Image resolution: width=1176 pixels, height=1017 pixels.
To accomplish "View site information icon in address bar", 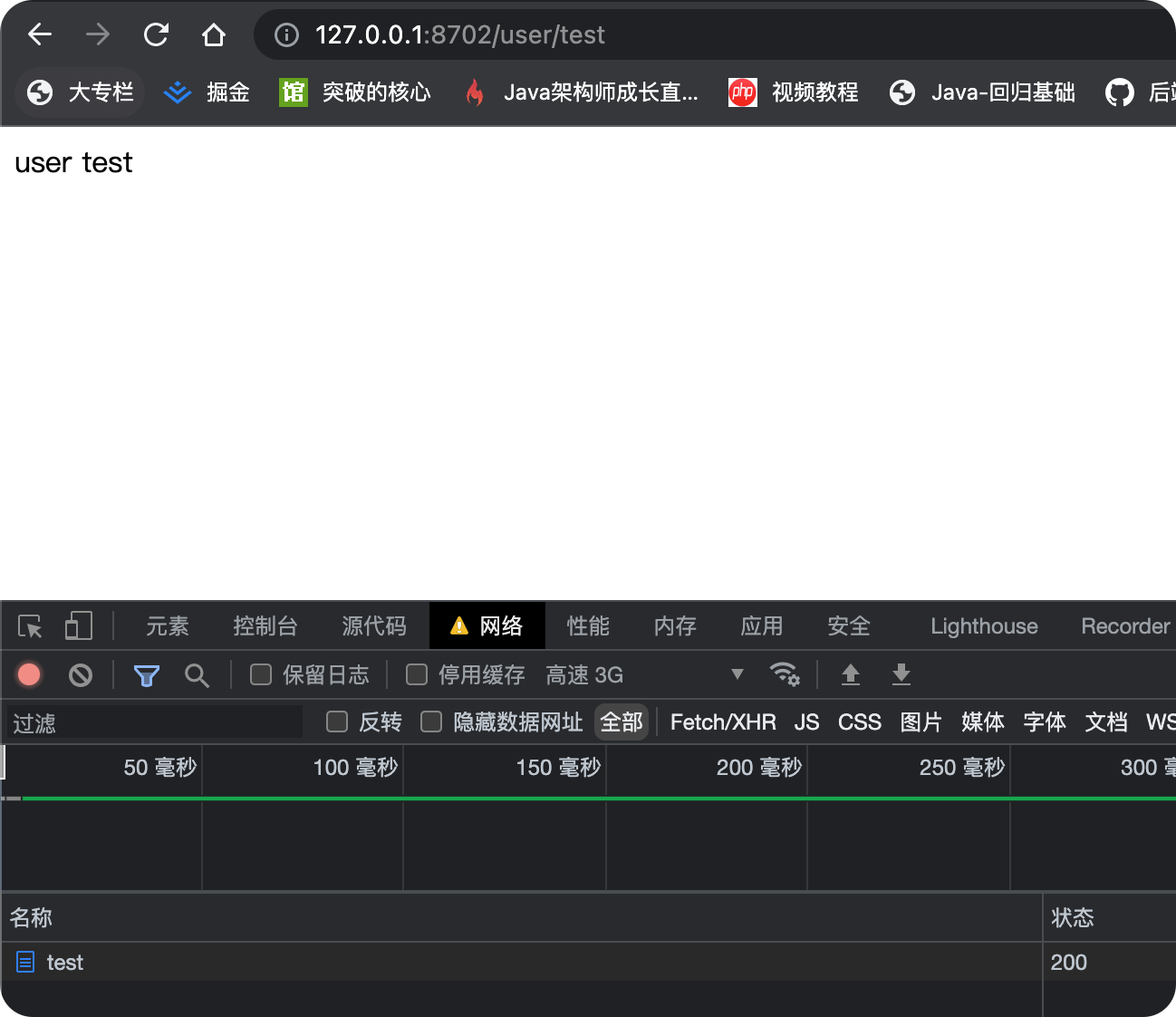I will tap(286, 34).
